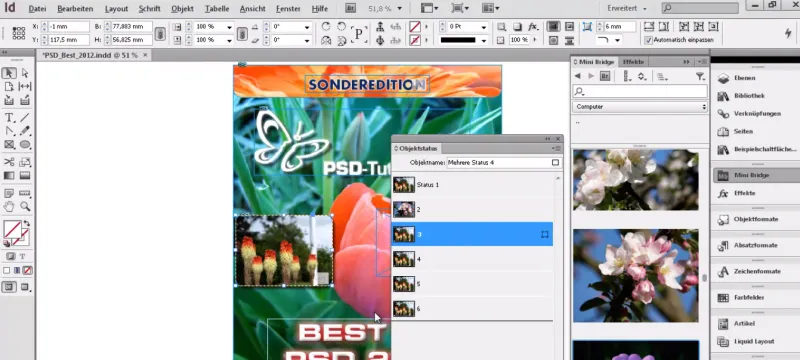Toggle constrain proportions for width and height

pyautogui.click(x=160, y=34)
